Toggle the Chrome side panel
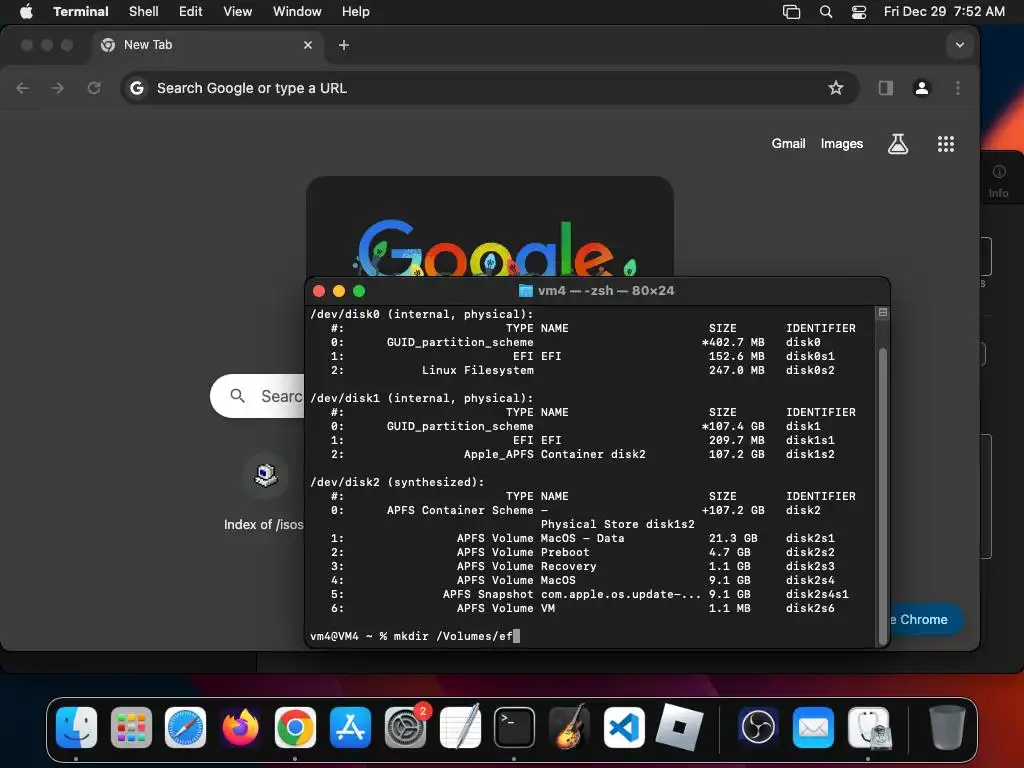This screenshot has width=1024, height=768. [886, 88]
